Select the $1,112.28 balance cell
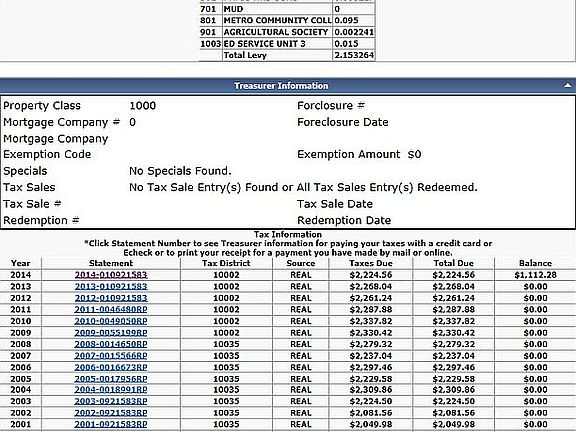The height and width of the screenshot is (432, 576). pyautogui.click(x=535, y=275)
